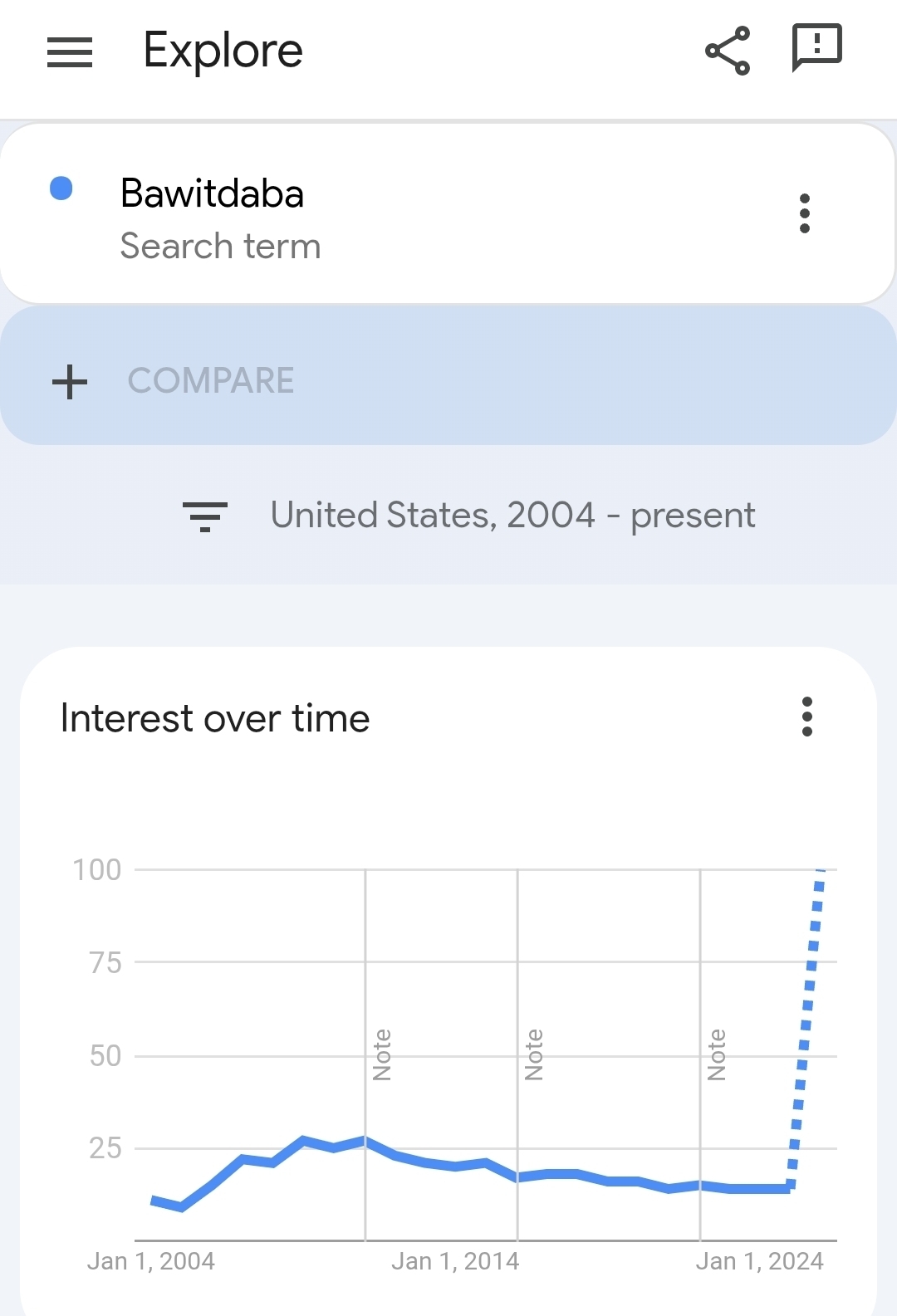Edit the Bawitdaba search term
This screenshot has width=897, height=1316.
pyautogui.click(x=213, y=194)
